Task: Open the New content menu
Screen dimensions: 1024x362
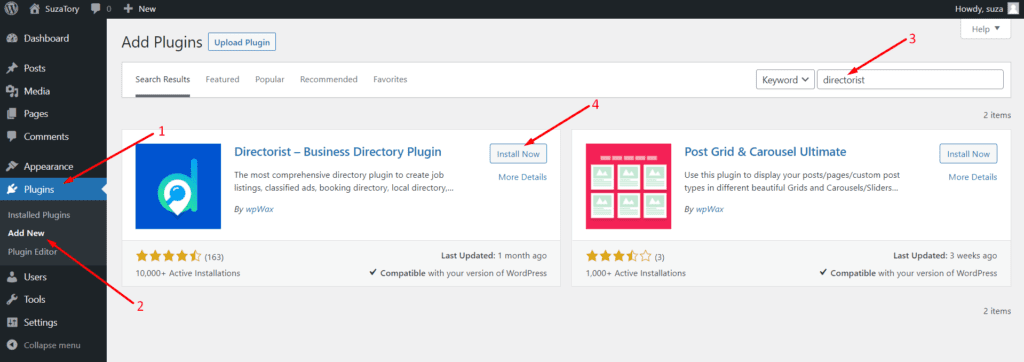Action: click(139, 9)
